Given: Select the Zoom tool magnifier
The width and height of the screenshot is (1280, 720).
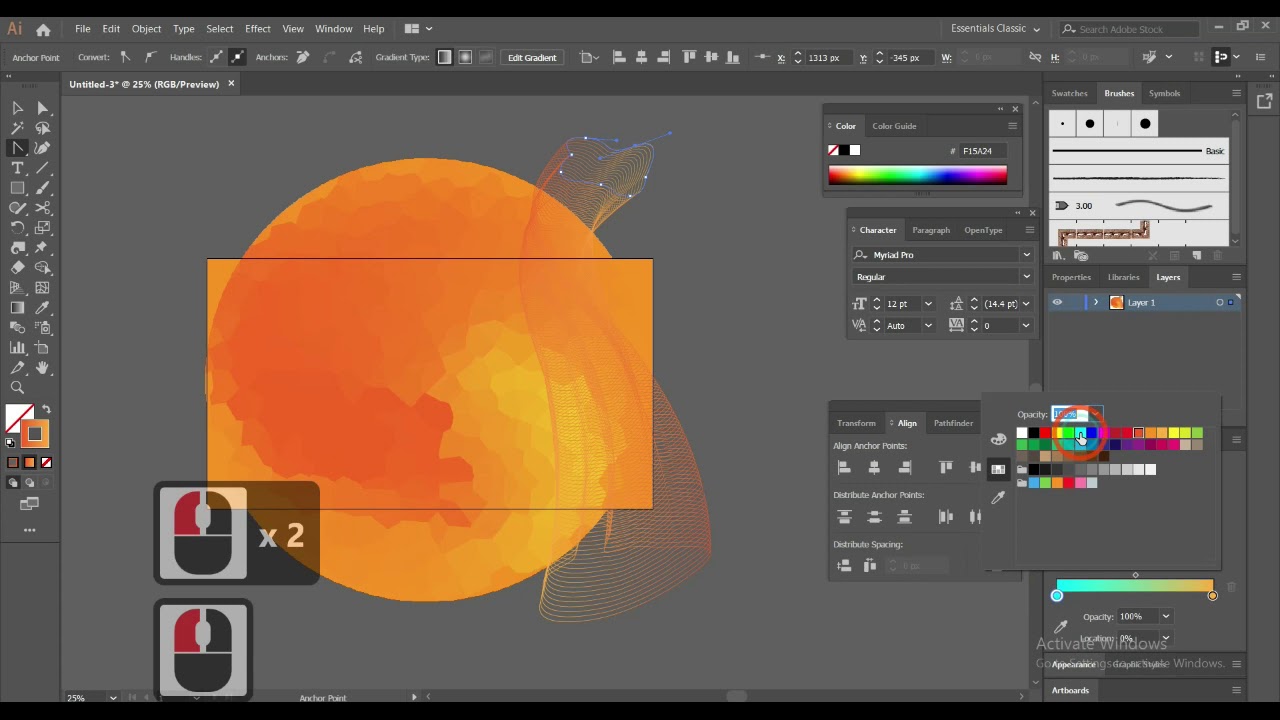Looking at the screenshot, I should pos(18,388).
